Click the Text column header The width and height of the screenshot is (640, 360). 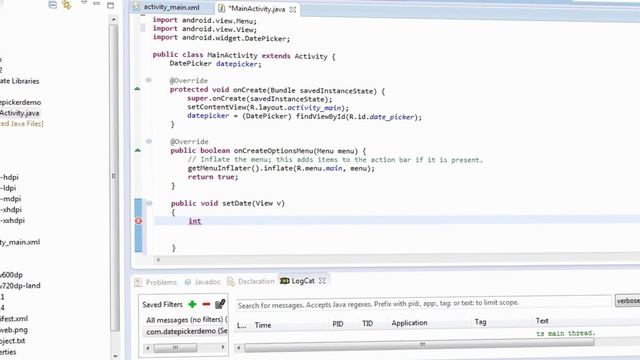pos(542,321)
